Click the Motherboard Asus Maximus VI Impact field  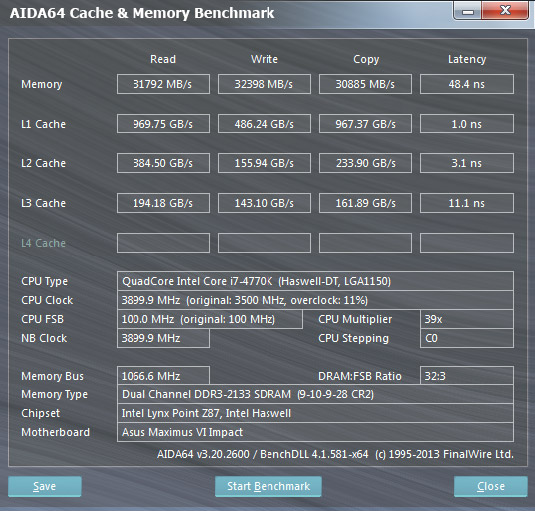tap(315, 432)
